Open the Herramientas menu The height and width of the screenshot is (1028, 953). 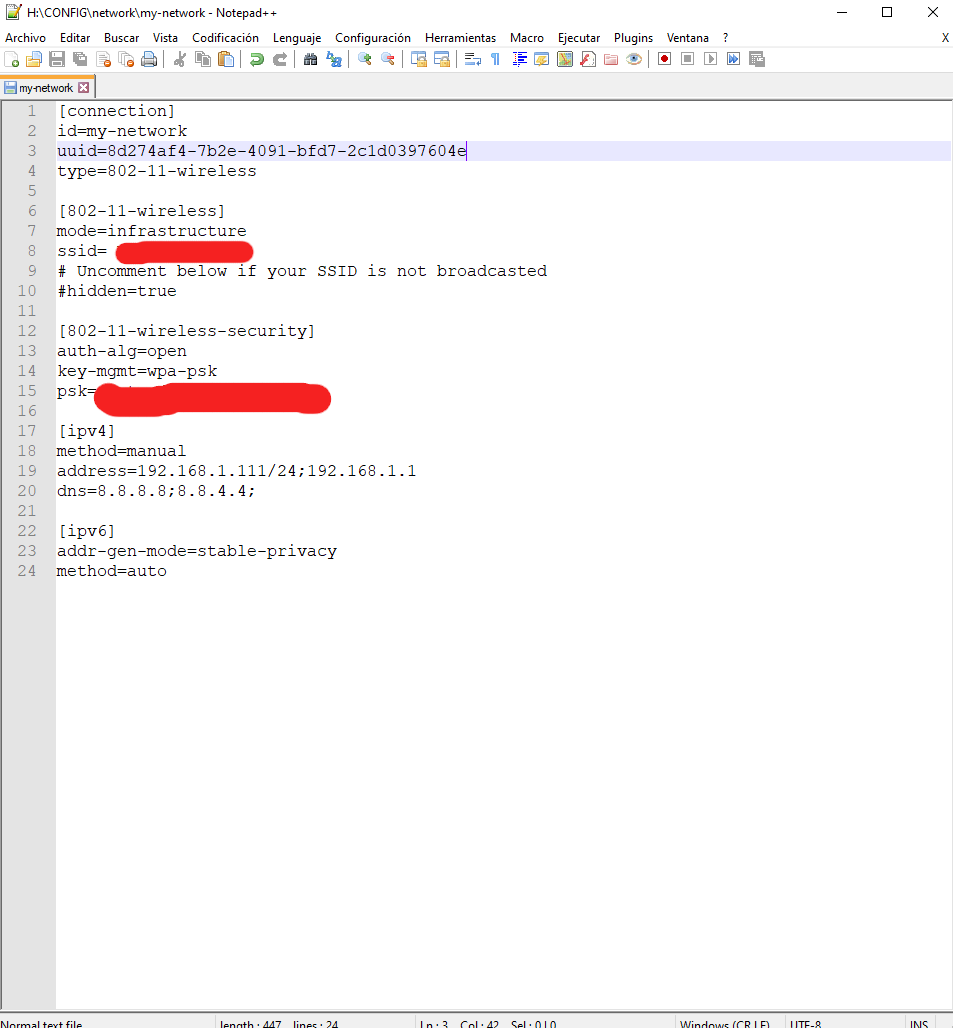(460, 38)
